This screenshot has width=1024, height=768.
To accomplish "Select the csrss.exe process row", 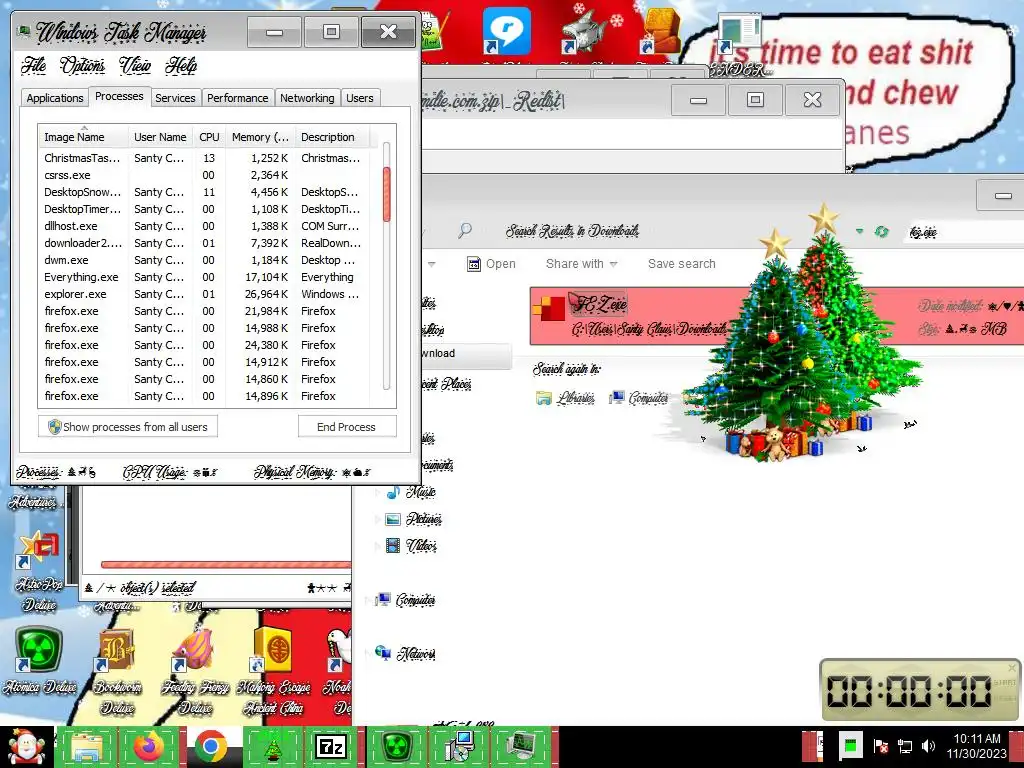I will [204, 175].
